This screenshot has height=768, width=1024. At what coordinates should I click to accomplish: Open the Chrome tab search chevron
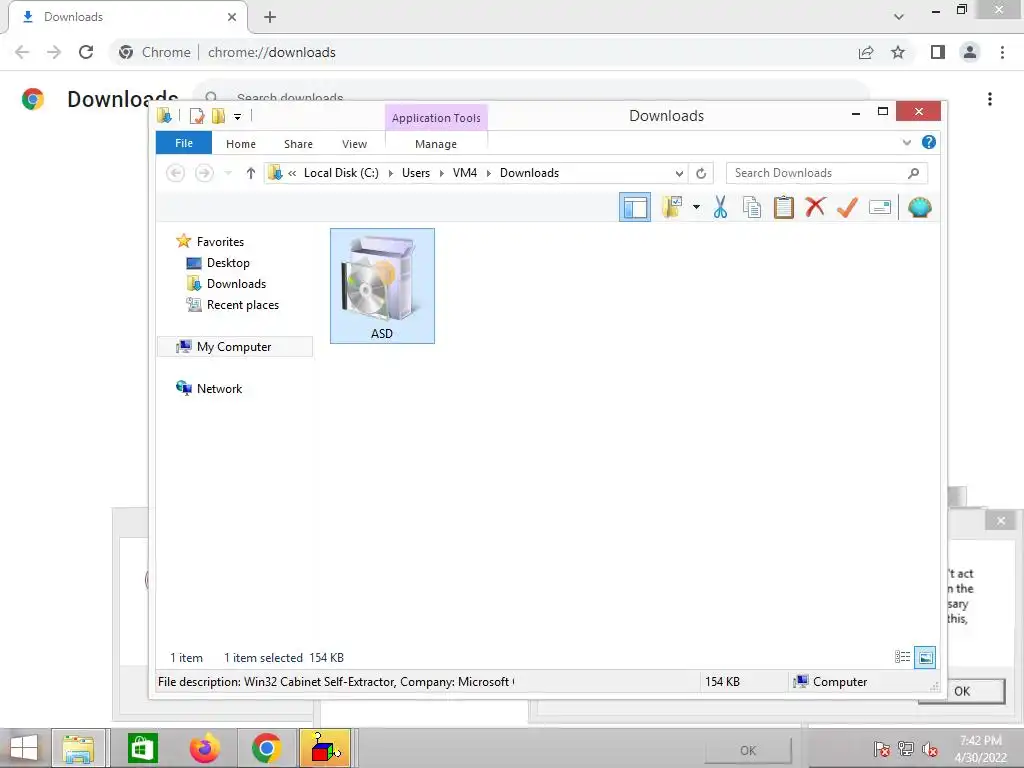tap(899, 17)
